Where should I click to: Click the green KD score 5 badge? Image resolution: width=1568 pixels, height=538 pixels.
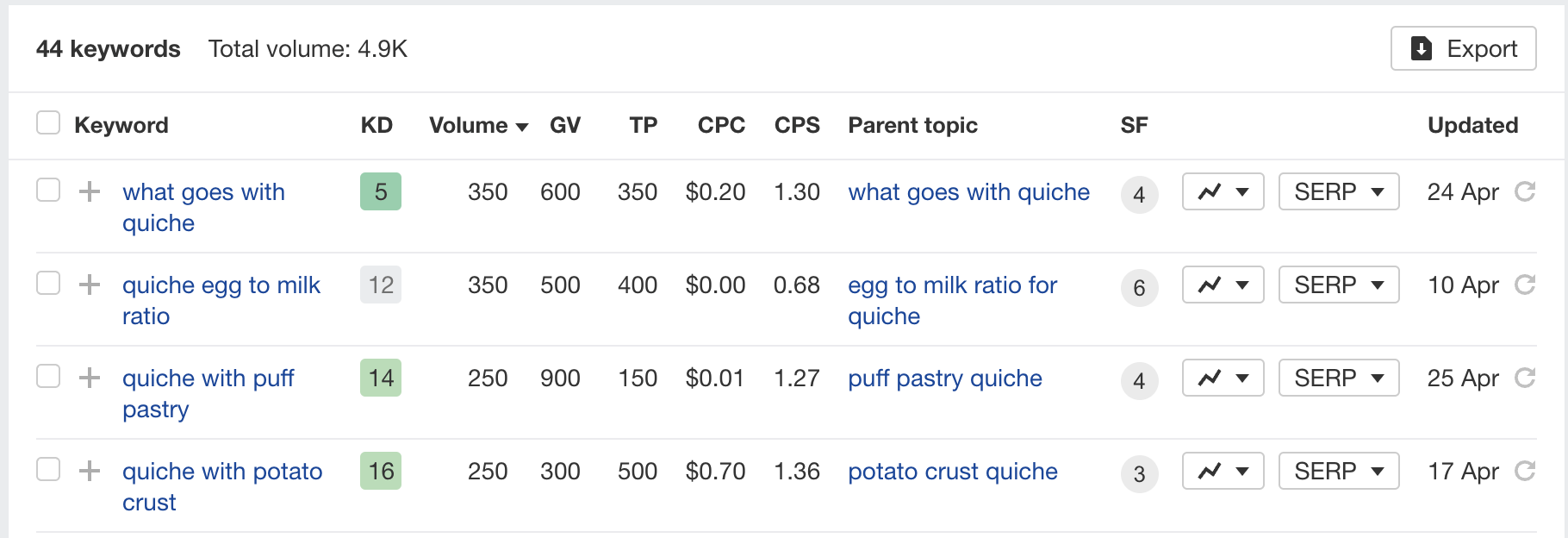point(380,191)
